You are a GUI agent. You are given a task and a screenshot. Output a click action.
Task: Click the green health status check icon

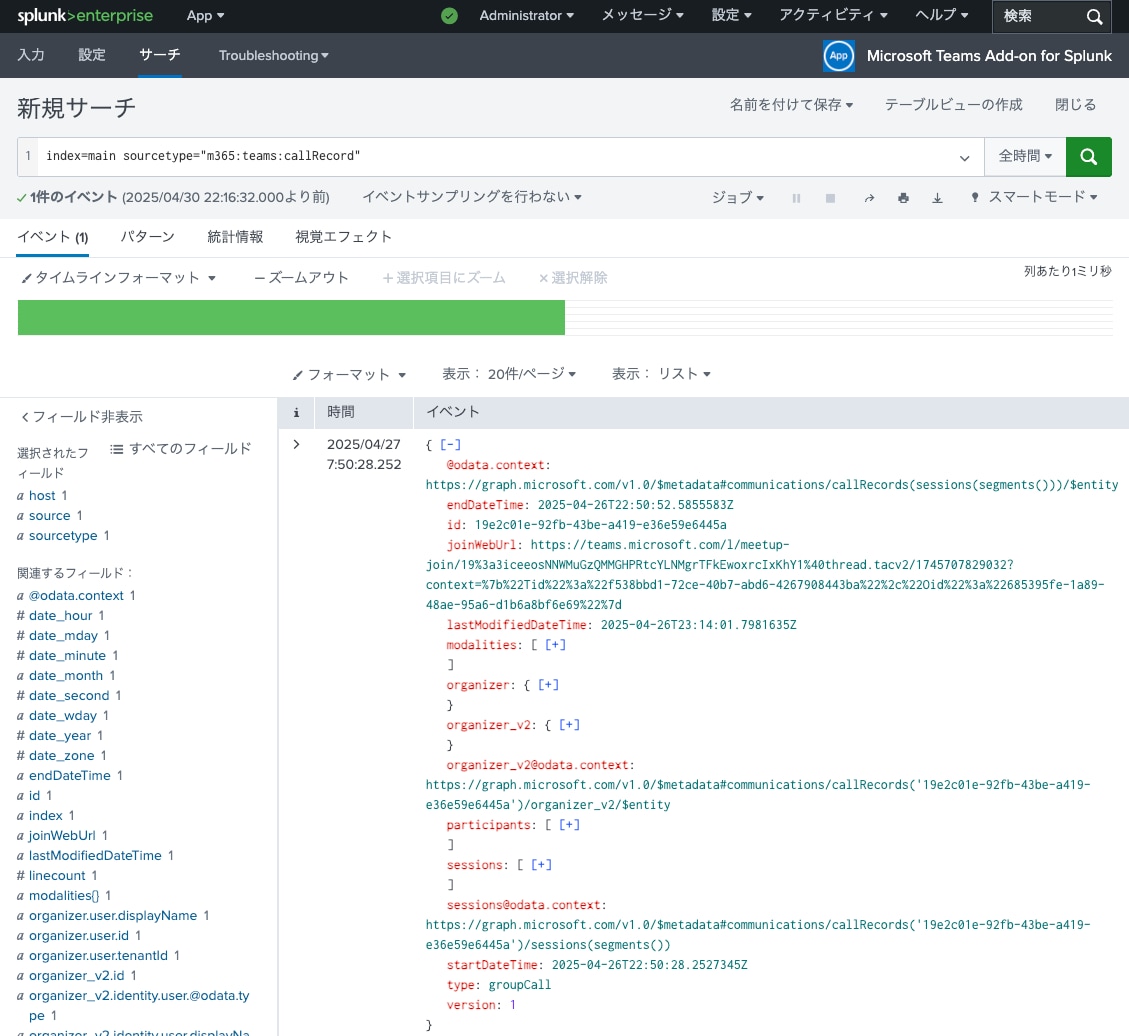tap(449, 16)
